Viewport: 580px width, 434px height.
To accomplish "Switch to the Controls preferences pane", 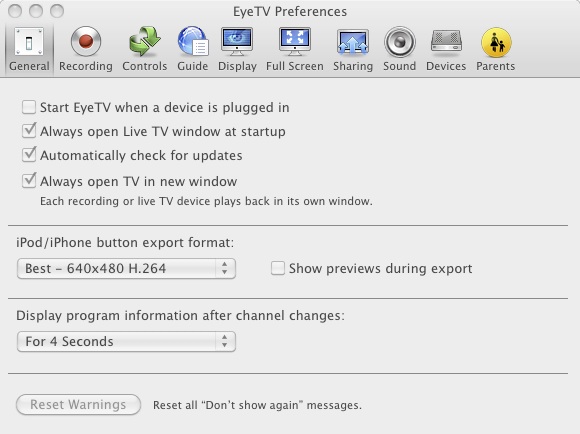I will (145, 50).
